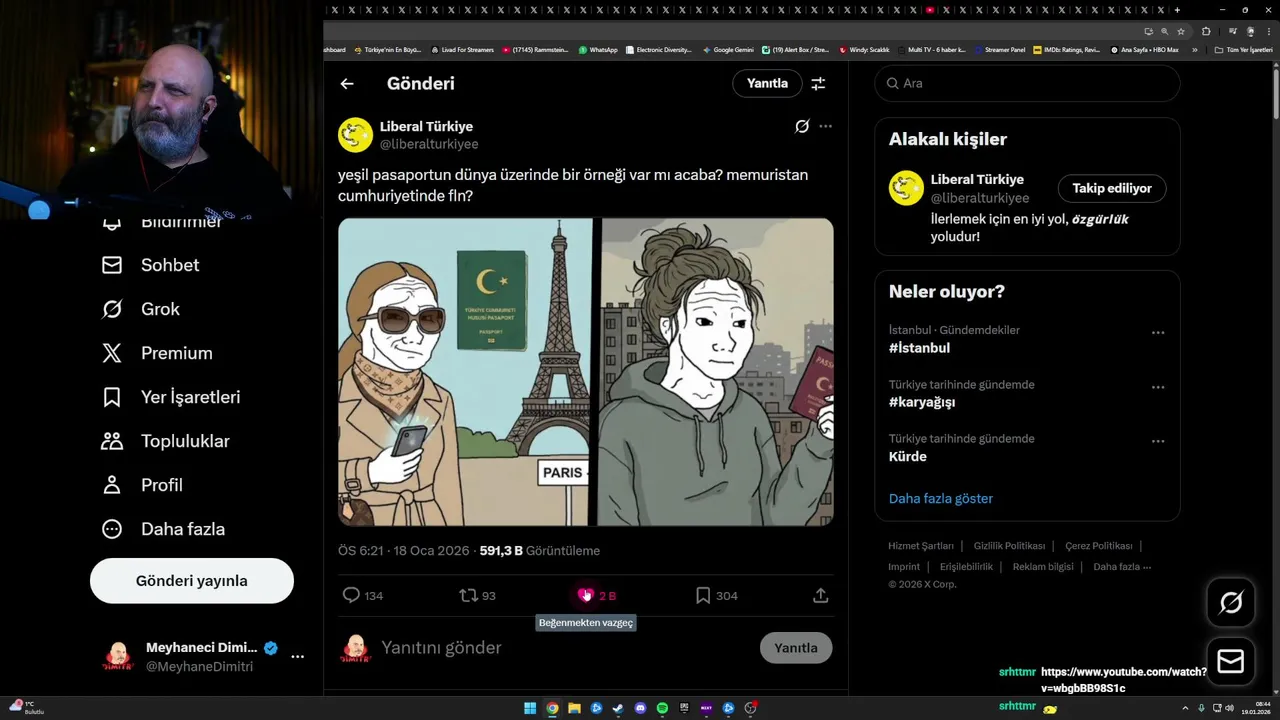Click the volume speaker icon in tray
1280x720 pixels.
pos(1229,708)
